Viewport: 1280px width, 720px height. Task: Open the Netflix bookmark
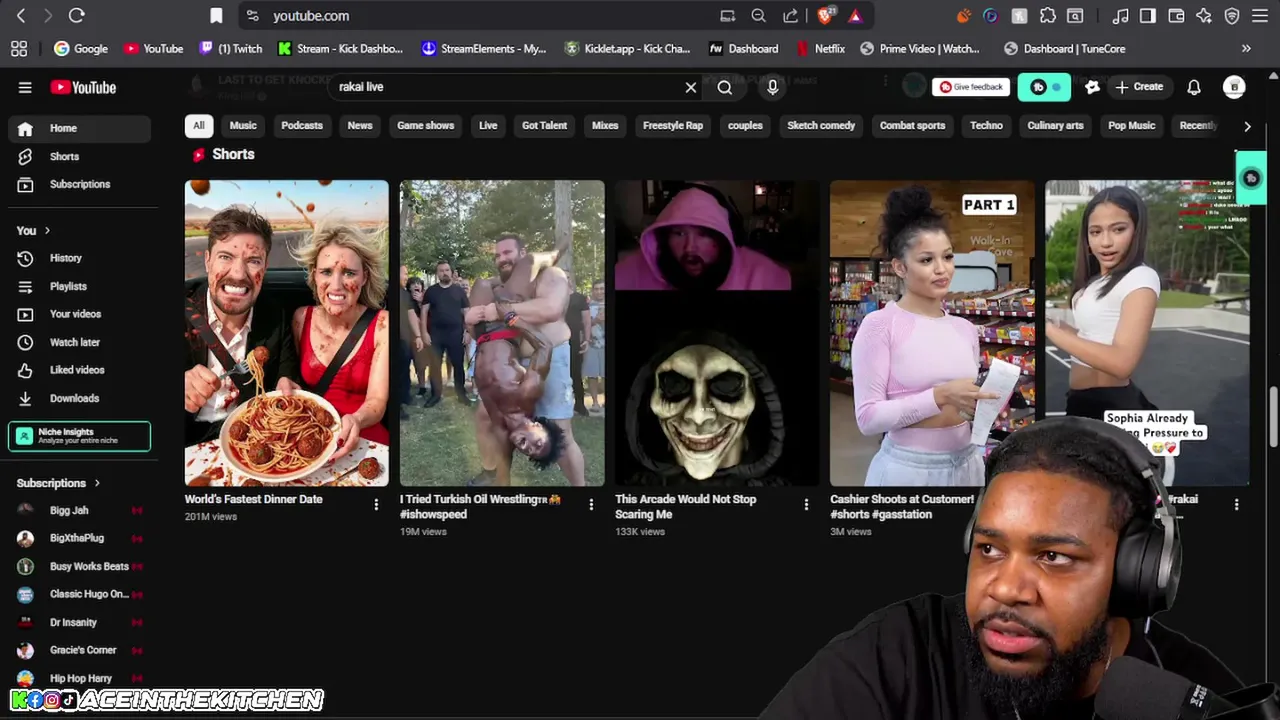[x=821, y=48]
